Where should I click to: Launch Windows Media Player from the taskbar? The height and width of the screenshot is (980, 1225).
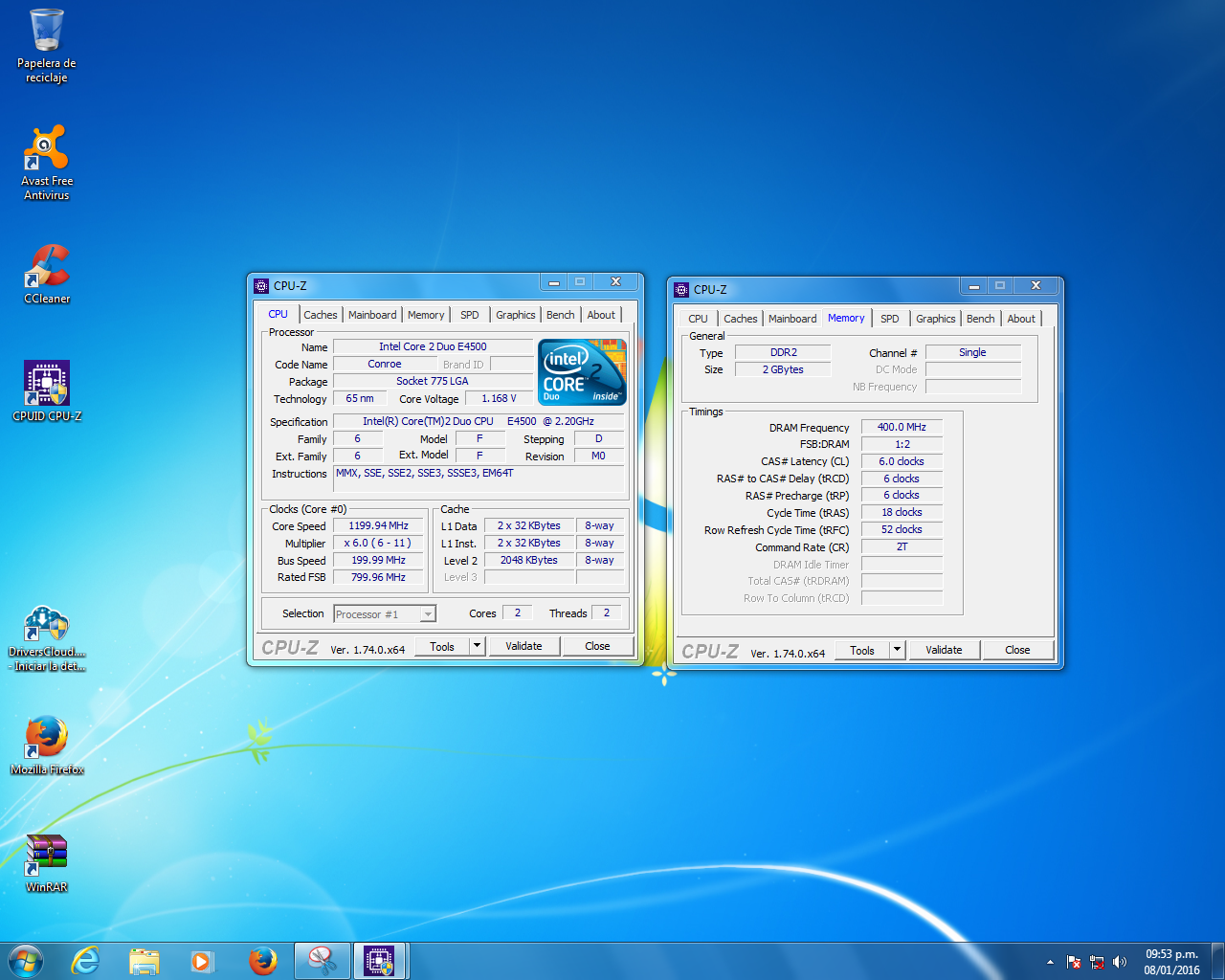[202, 961]
